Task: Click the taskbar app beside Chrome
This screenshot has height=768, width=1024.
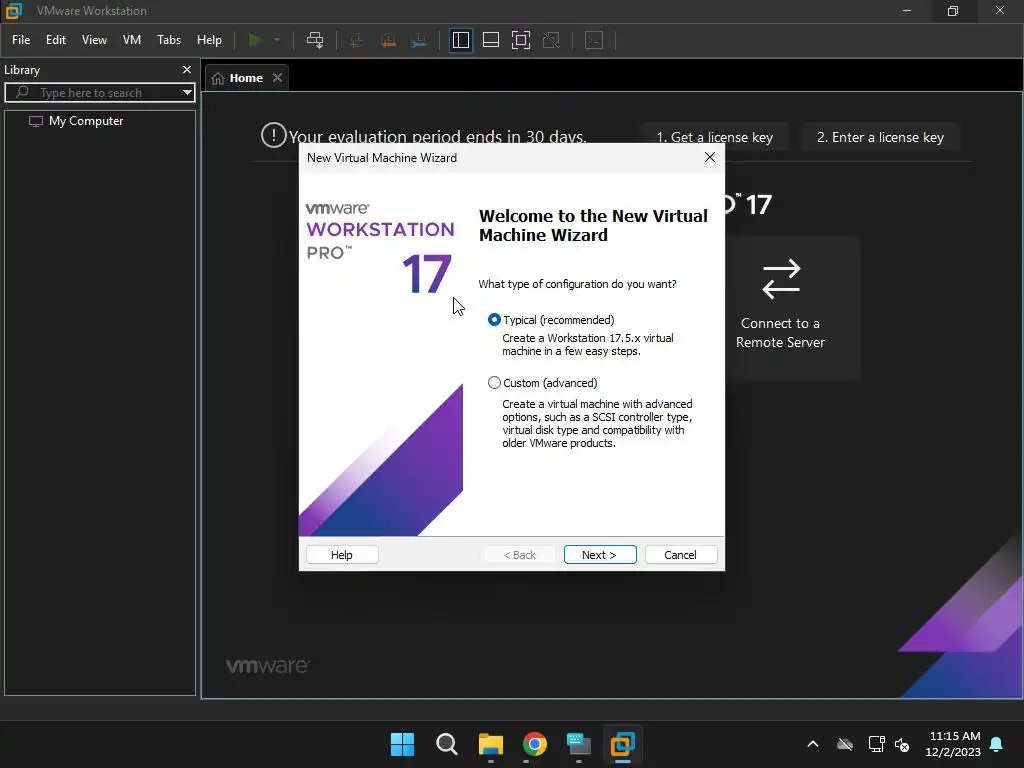Action: pos(579,744)
